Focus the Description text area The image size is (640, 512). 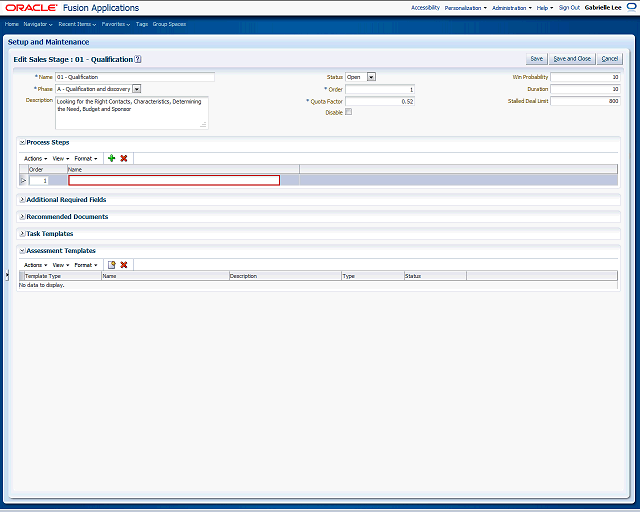click(132, 113)
